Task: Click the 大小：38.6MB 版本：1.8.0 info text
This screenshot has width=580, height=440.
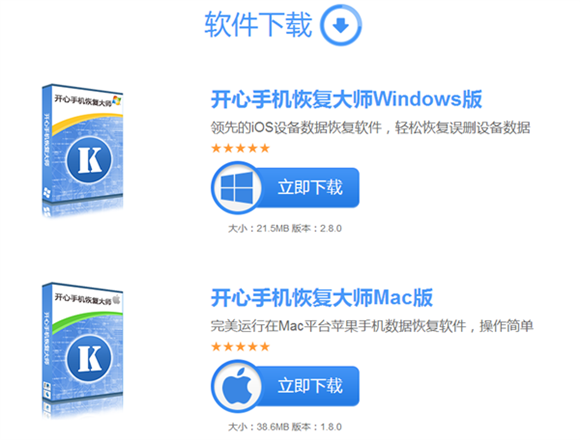Action: 285,427
